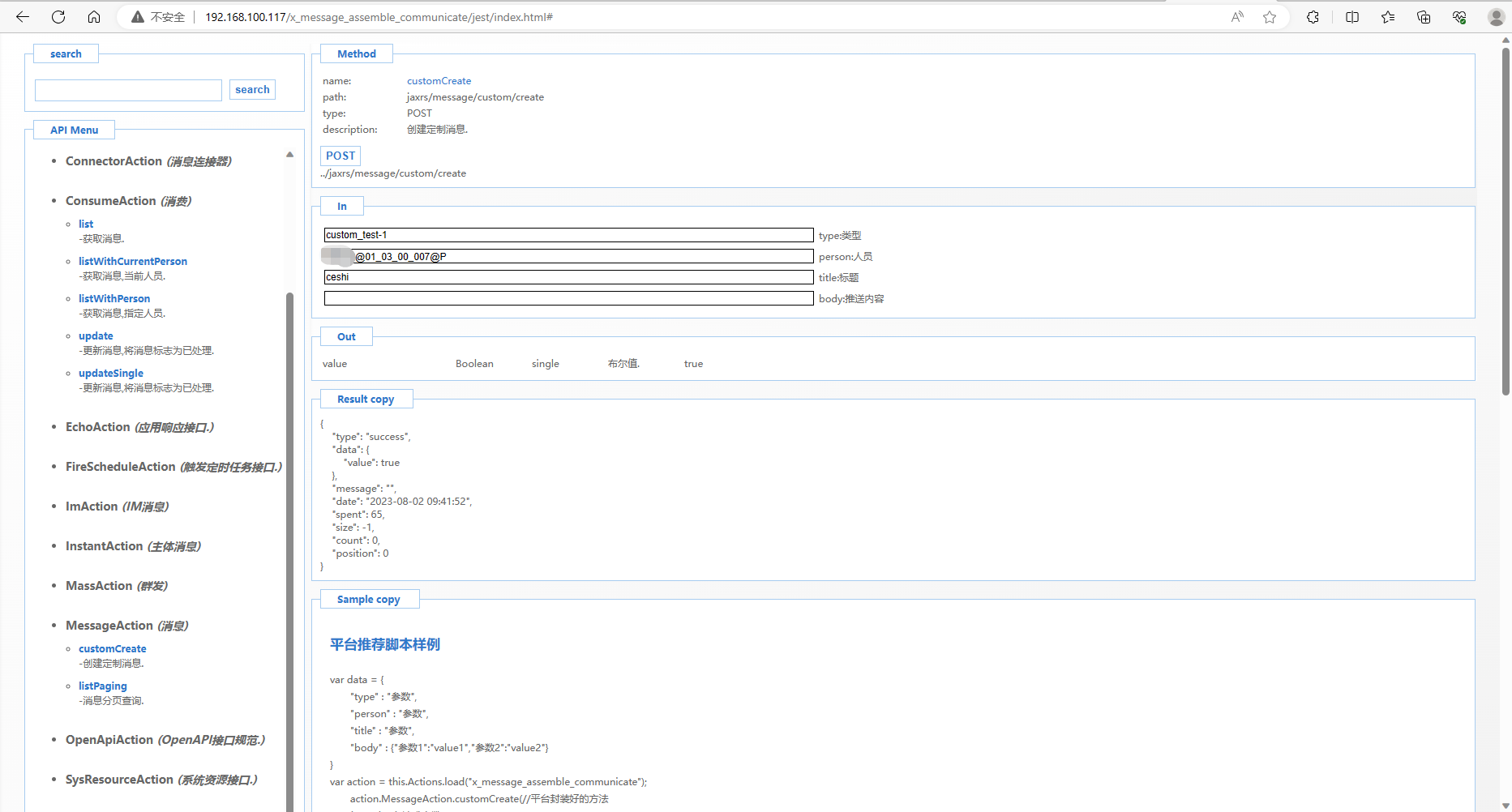Click the browser address bar URL

tap(379, 17)
